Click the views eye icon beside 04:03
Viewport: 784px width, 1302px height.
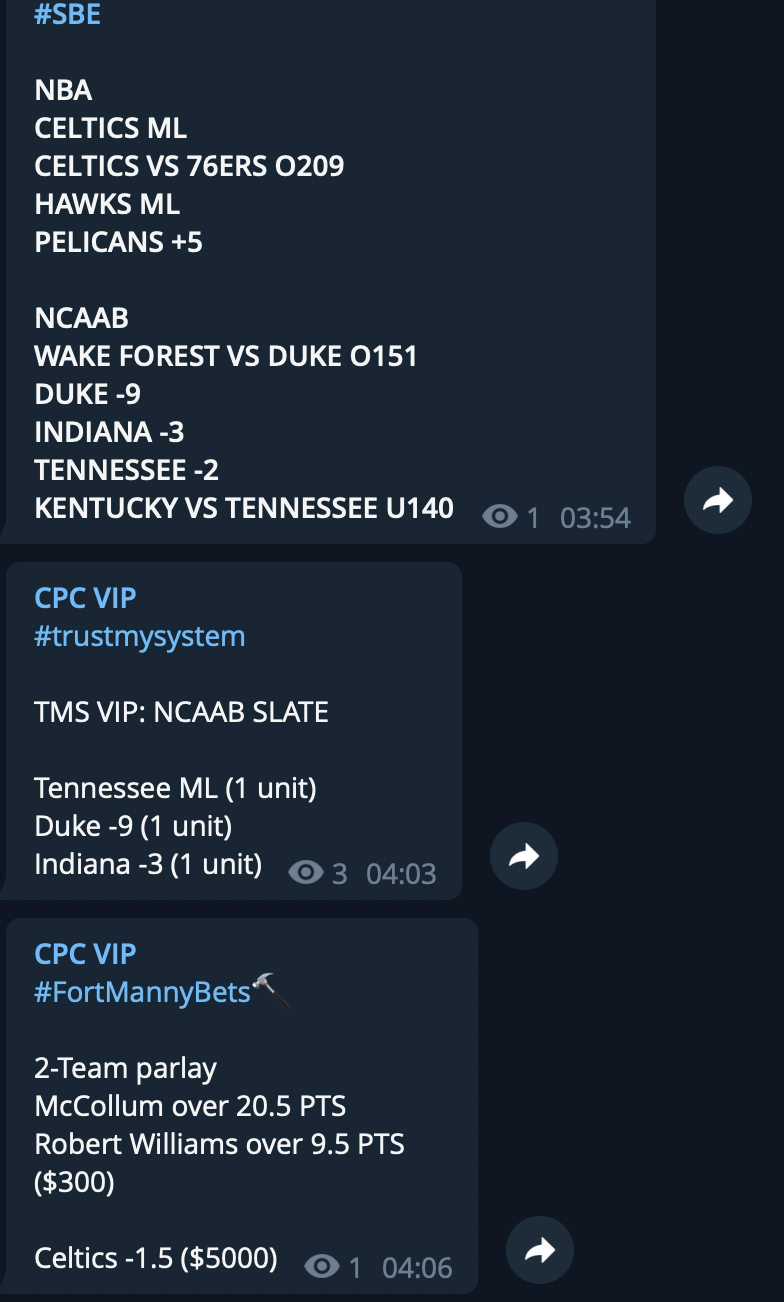[306, 873]
